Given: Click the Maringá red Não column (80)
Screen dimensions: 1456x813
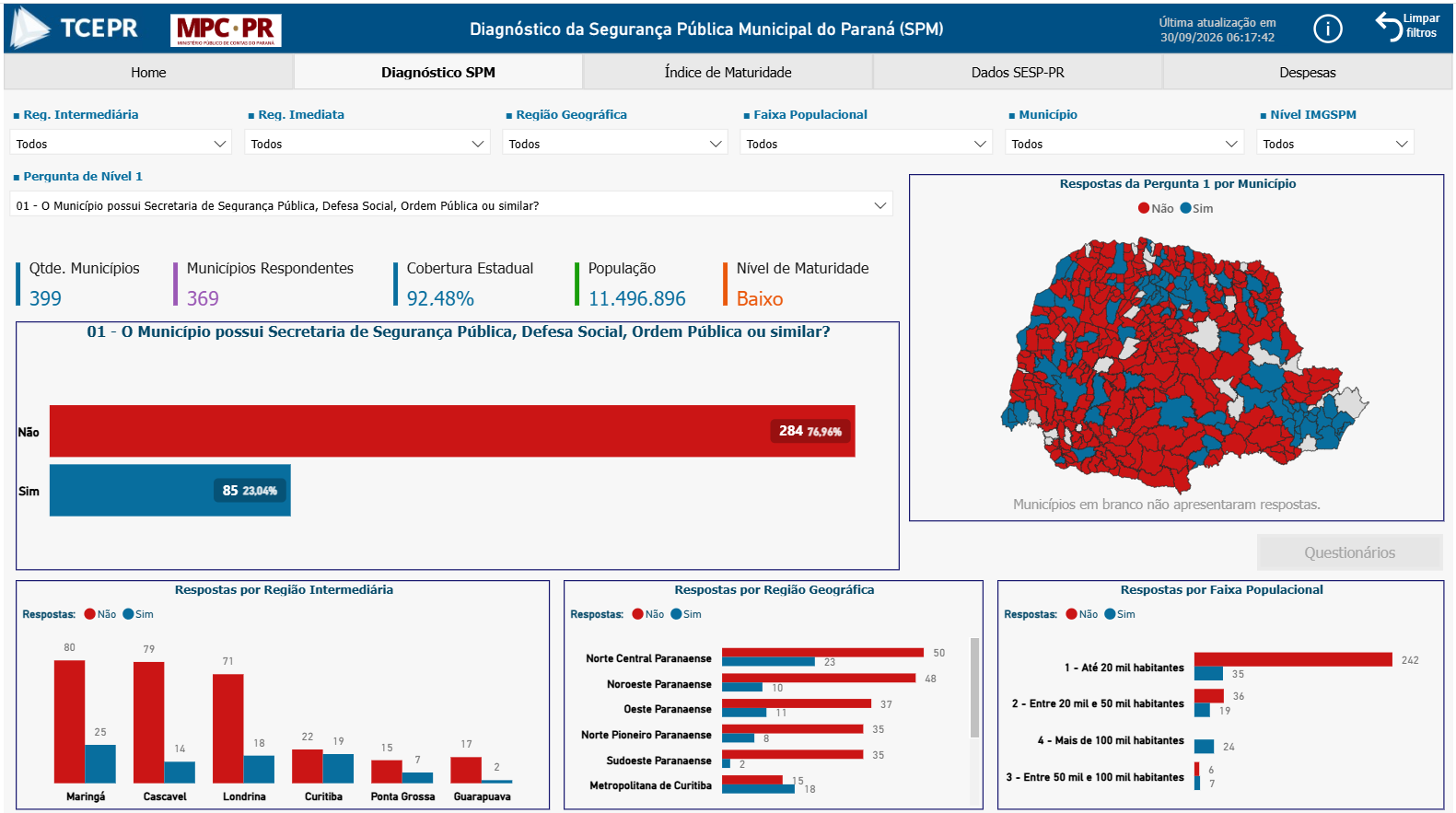Looking at the screenshot, I should 69,721.
